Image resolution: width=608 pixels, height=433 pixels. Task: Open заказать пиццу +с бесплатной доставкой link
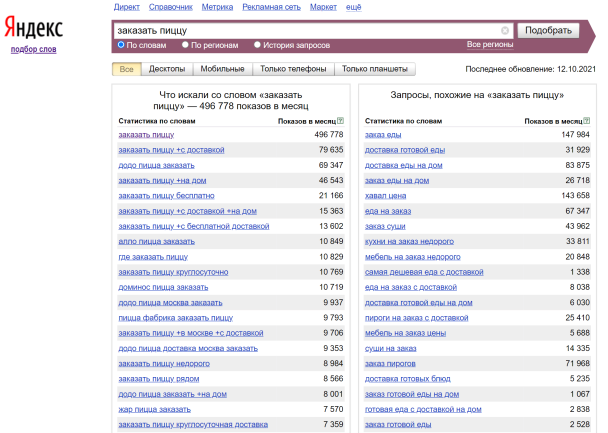(x=193, y=226)
